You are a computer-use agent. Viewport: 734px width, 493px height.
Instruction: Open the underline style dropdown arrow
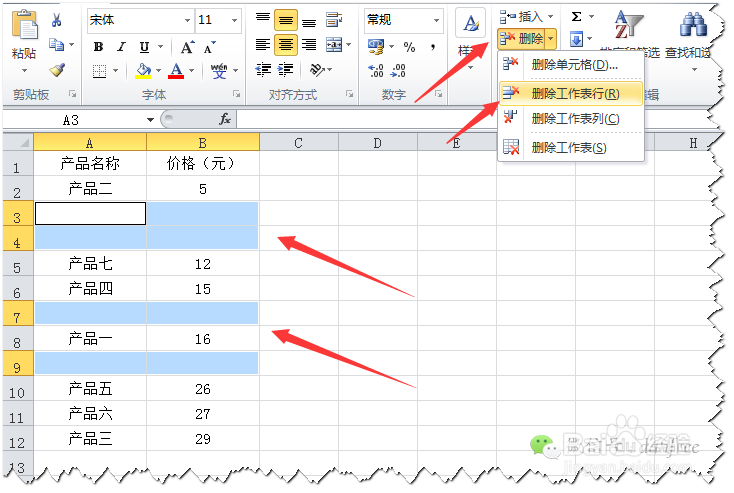(x=161, y=47)
